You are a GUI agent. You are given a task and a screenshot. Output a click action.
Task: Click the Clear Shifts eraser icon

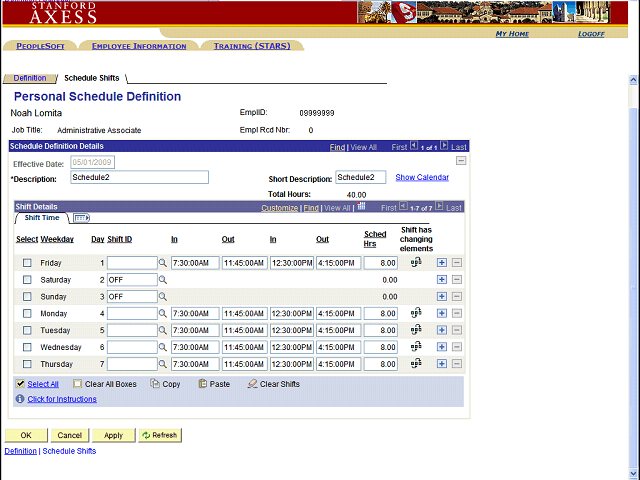252,384
